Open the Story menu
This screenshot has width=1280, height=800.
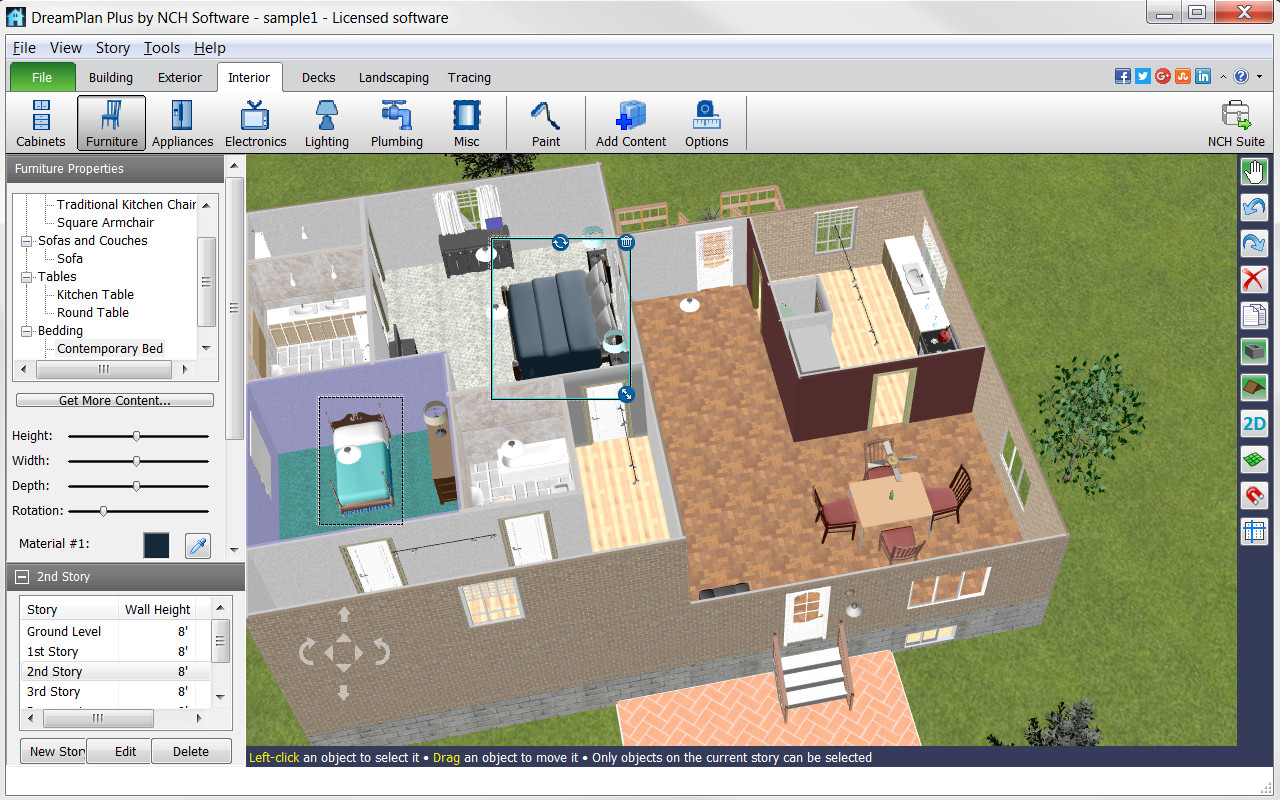pyautogui.click(x=112, y=47)
